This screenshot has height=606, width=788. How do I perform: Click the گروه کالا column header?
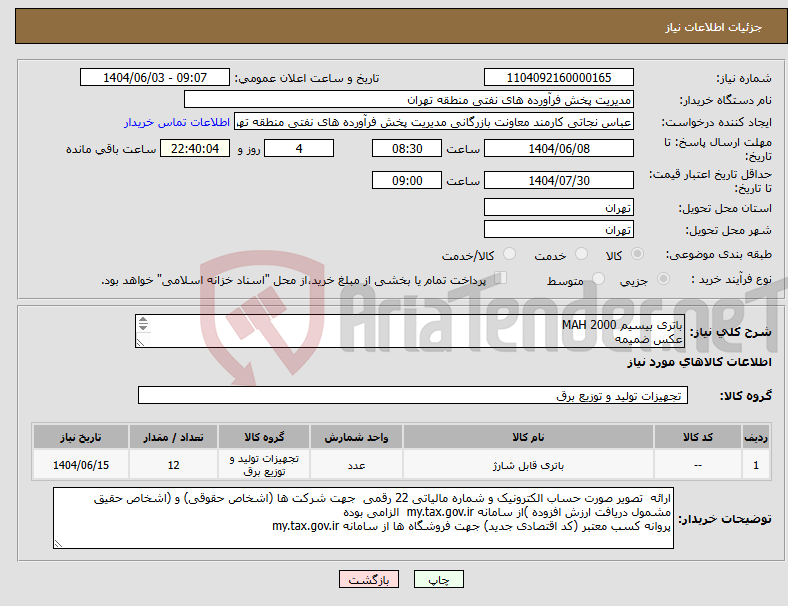pyautogui.click(x=264, y=437)
